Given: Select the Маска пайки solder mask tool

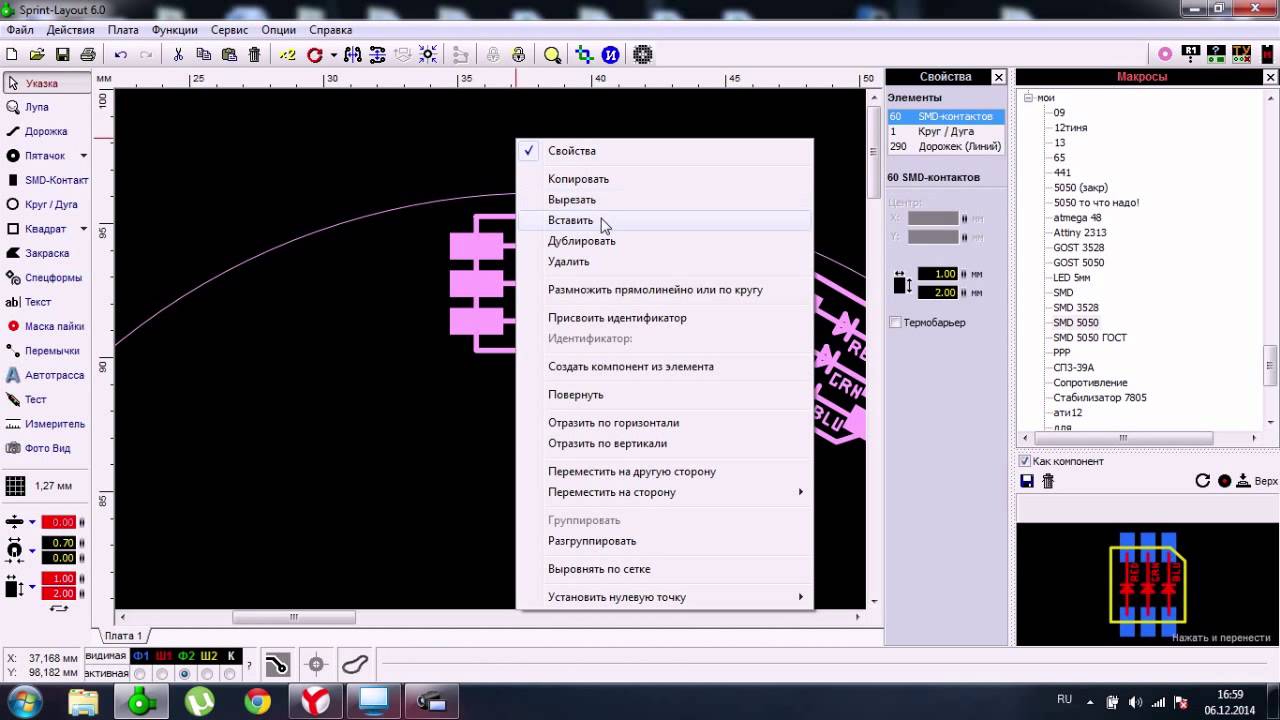Looking at the screenshot, I should (46, 326).
